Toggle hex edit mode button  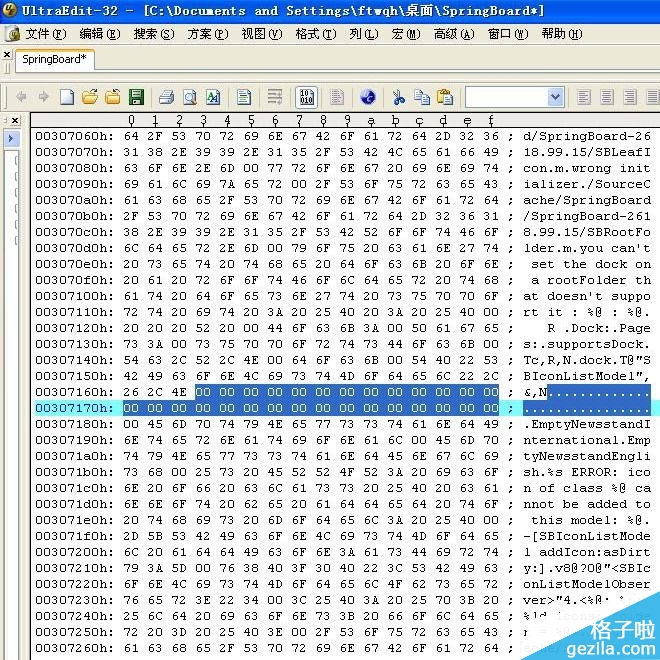pos(306,97)
